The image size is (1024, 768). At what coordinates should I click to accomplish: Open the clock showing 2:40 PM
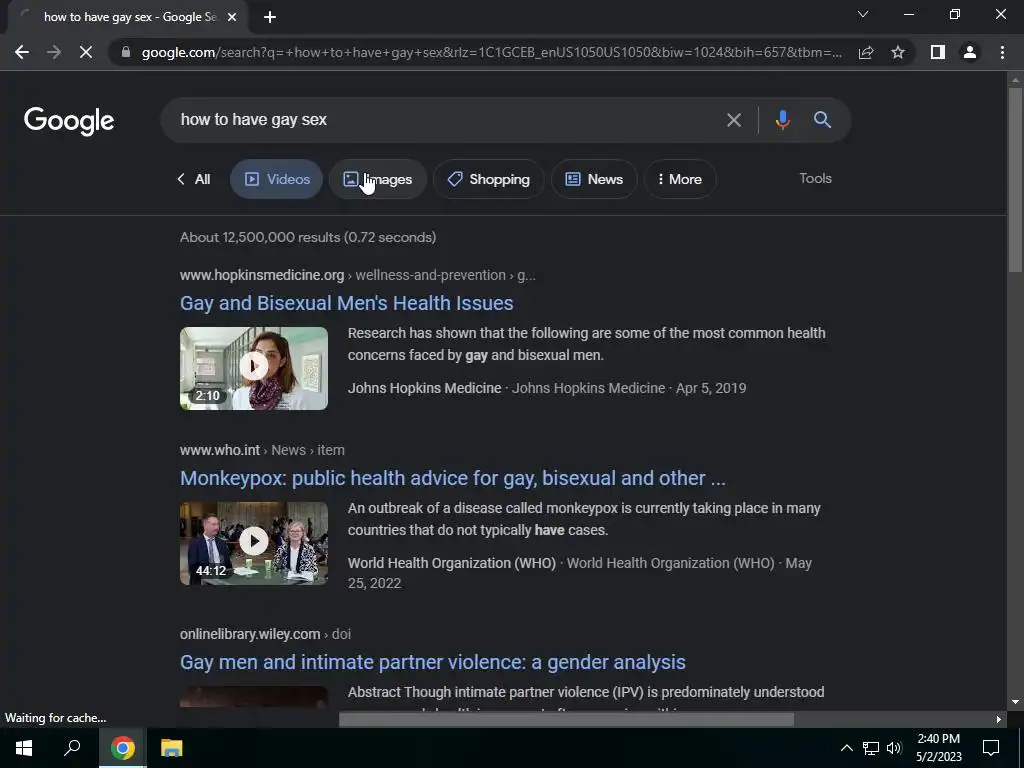click(938, 748)
